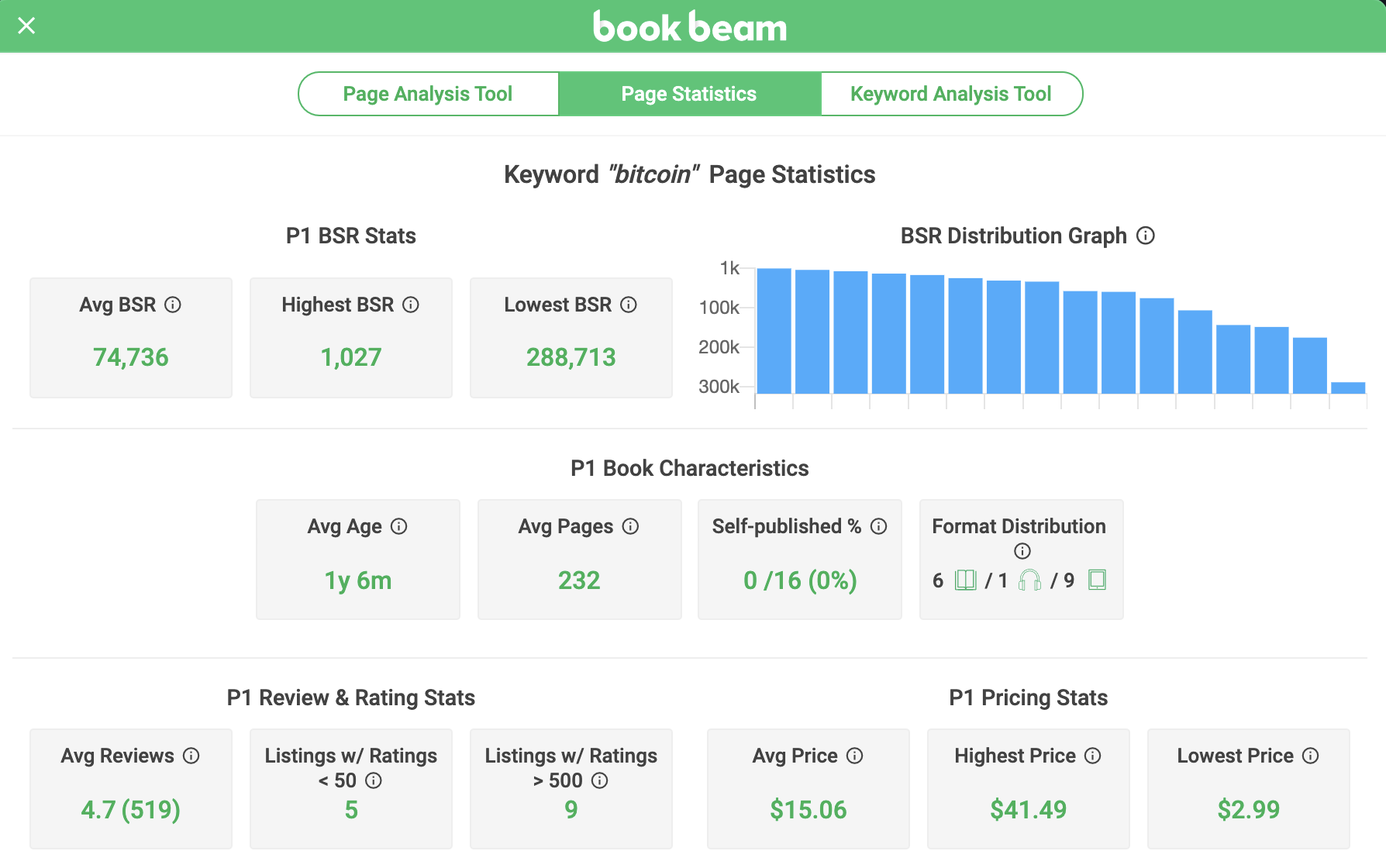Close the statistics panel with the X
This screenshot has width=1386, height=868.
[27, 26]
